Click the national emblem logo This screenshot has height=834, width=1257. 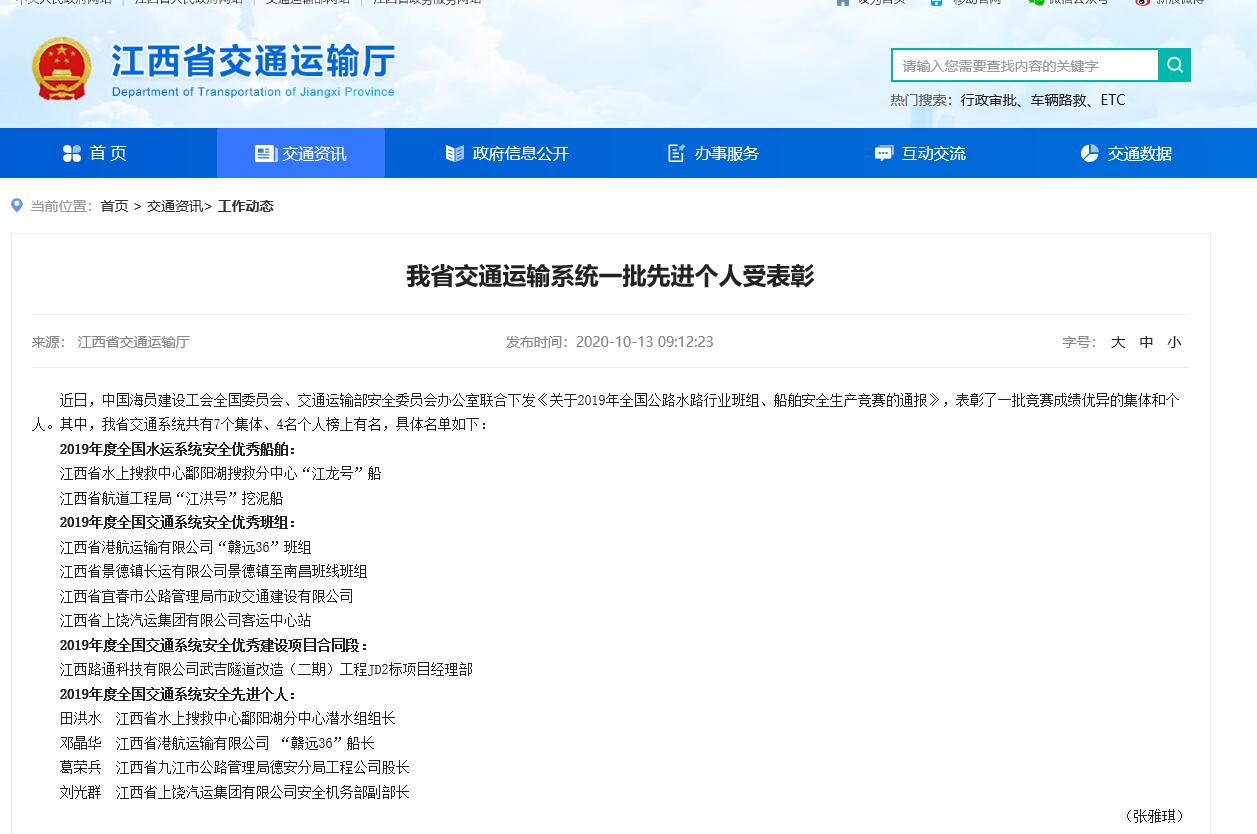click(62, 69)
